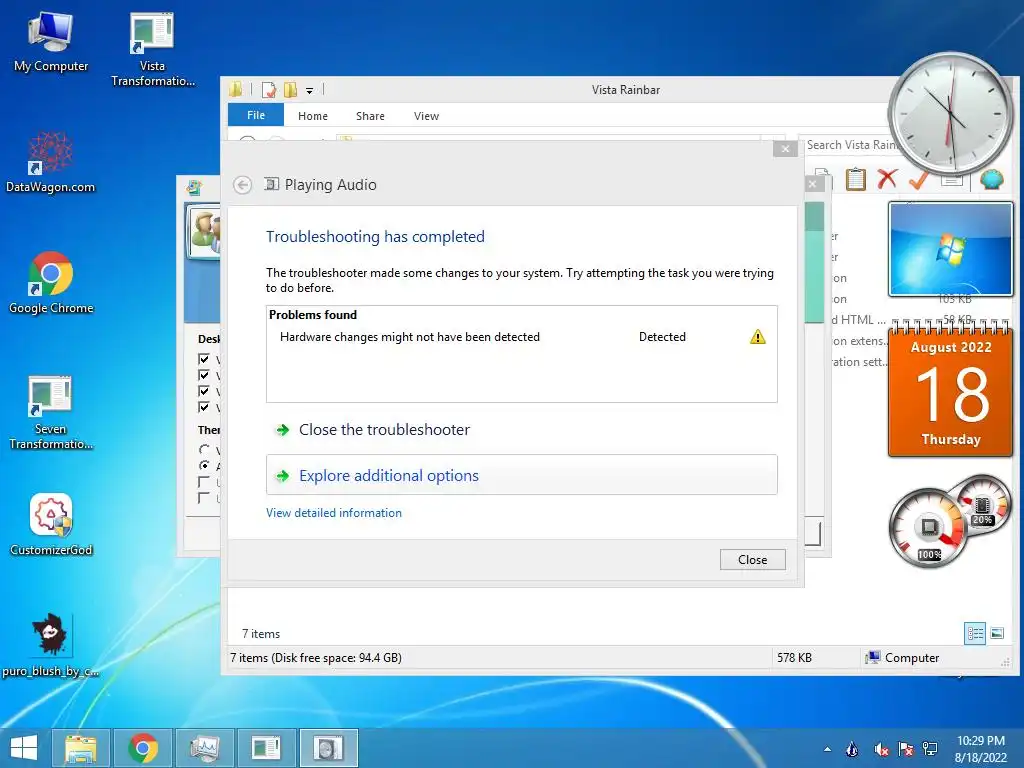1024x768 pixels.
Task: Click the Details view icon in status bar
Action: click(x=975, y=633)
